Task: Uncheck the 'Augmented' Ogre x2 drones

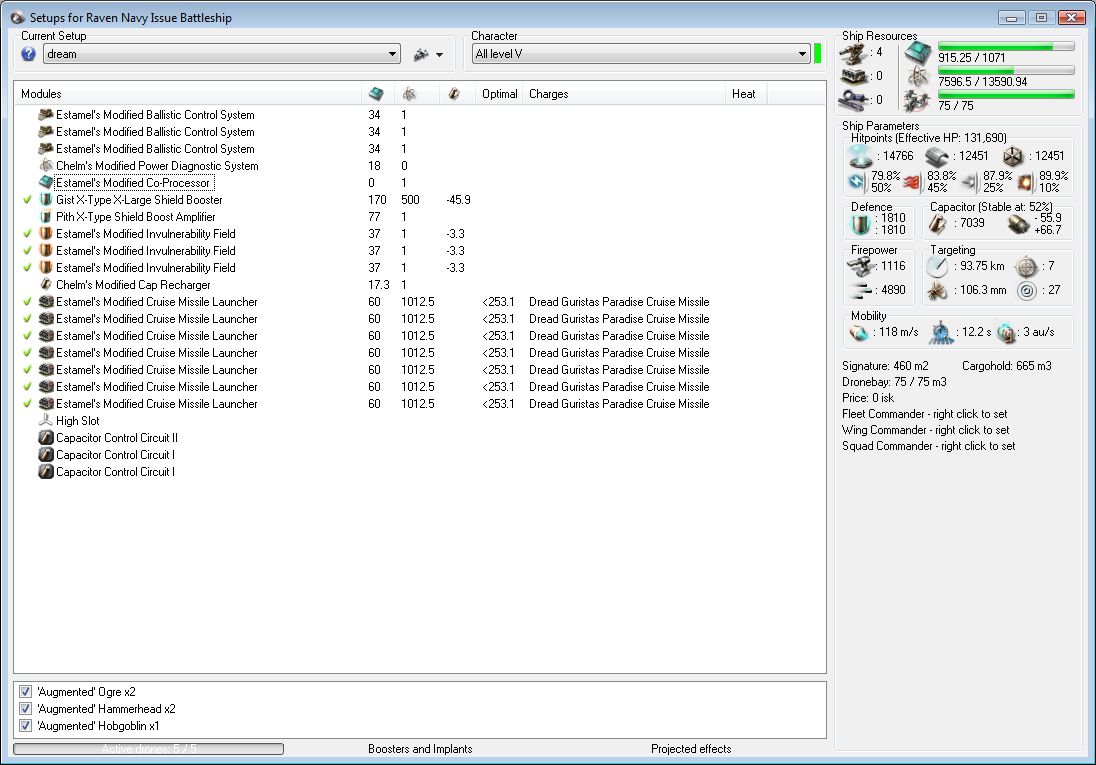Action: coord(25,692)
